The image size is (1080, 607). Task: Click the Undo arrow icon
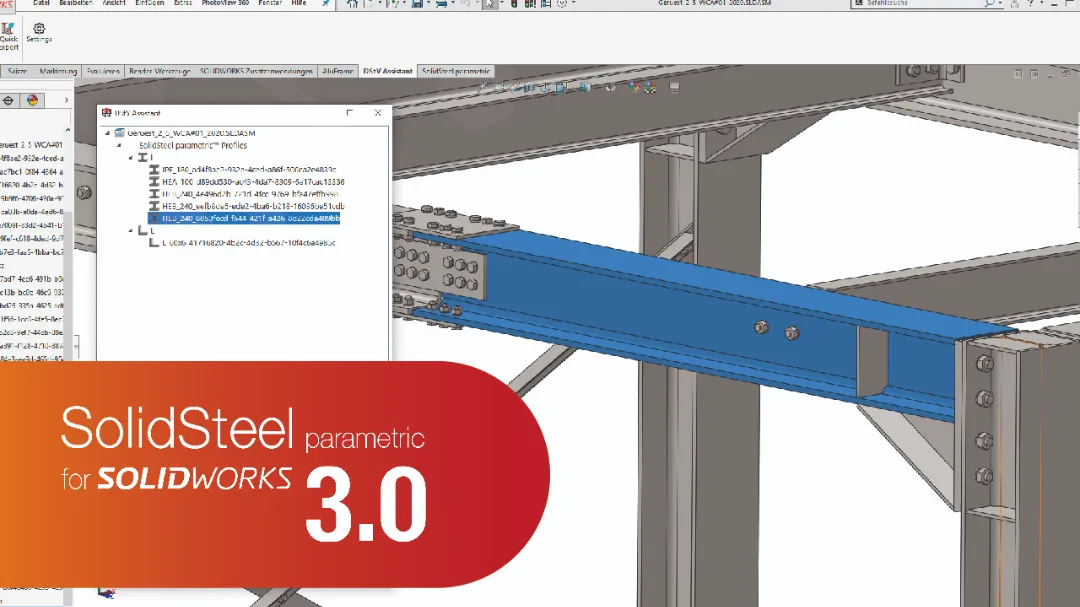click(467, 5)
